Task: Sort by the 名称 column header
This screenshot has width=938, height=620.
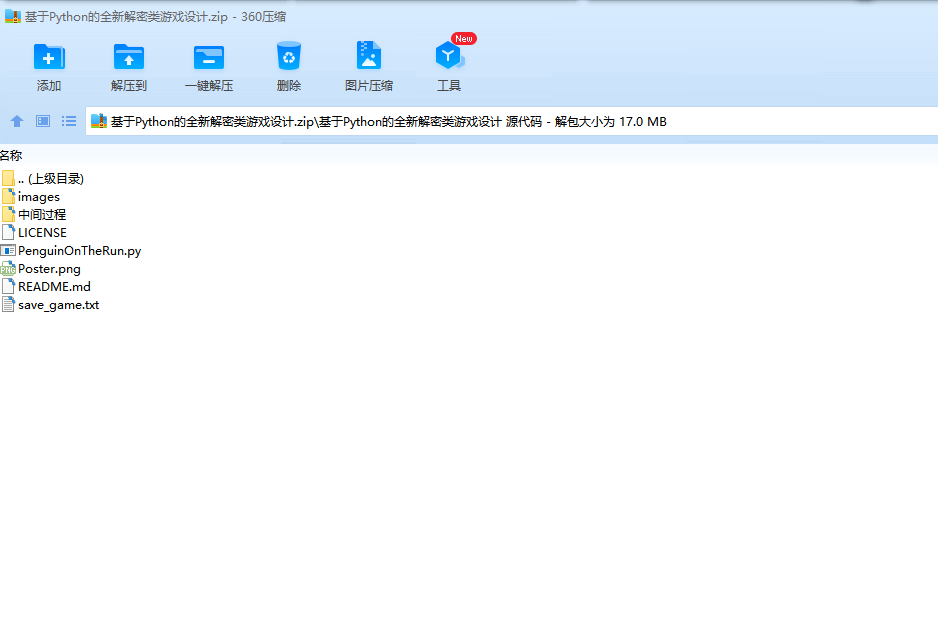Action: coord(11,156)
